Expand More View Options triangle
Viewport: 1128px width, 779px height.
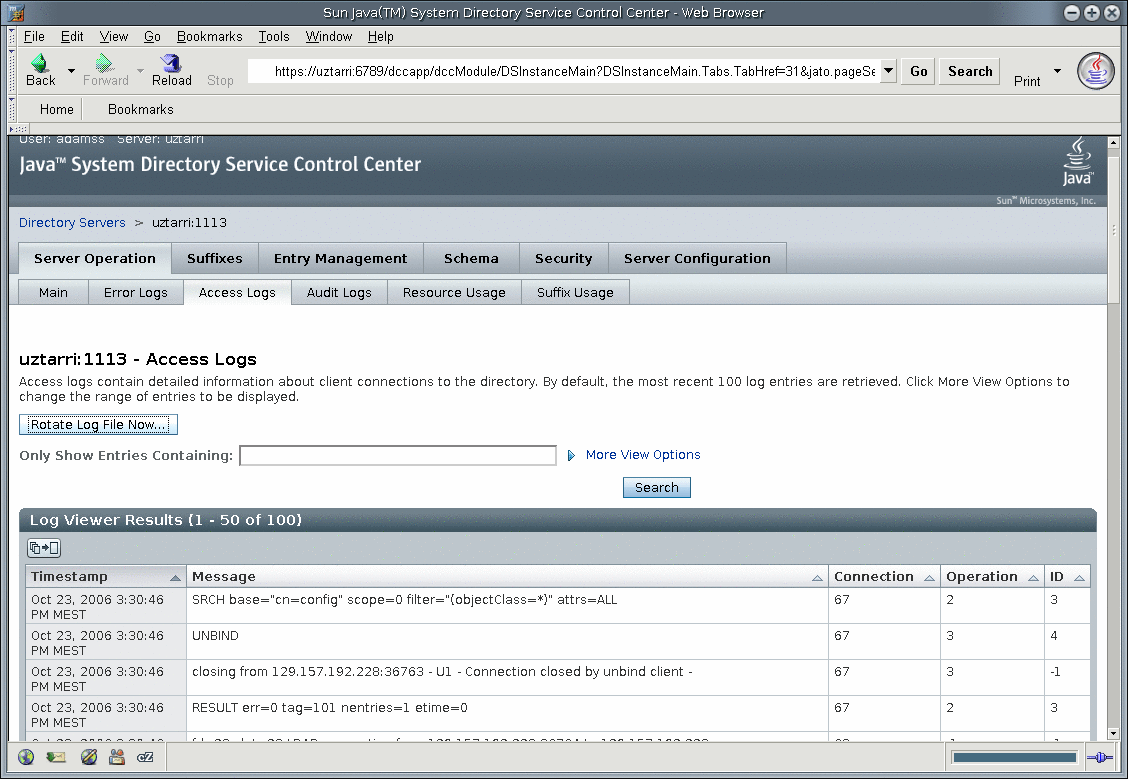click(571, 455)
